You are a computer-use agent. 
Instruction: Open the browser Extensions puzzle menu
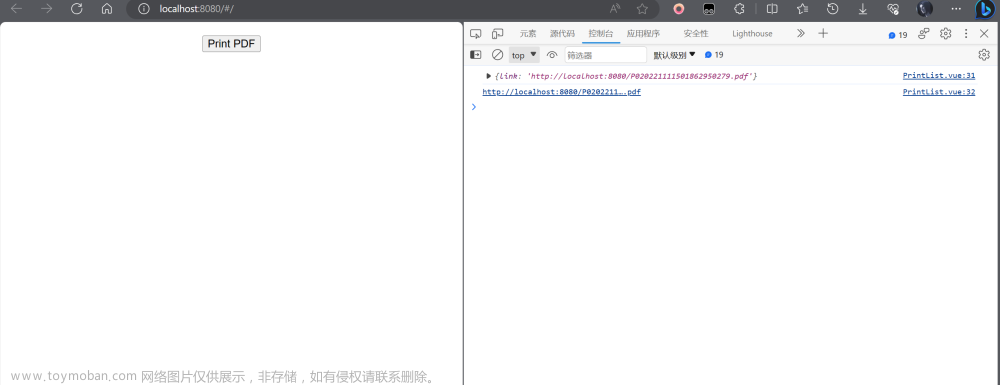739,9
